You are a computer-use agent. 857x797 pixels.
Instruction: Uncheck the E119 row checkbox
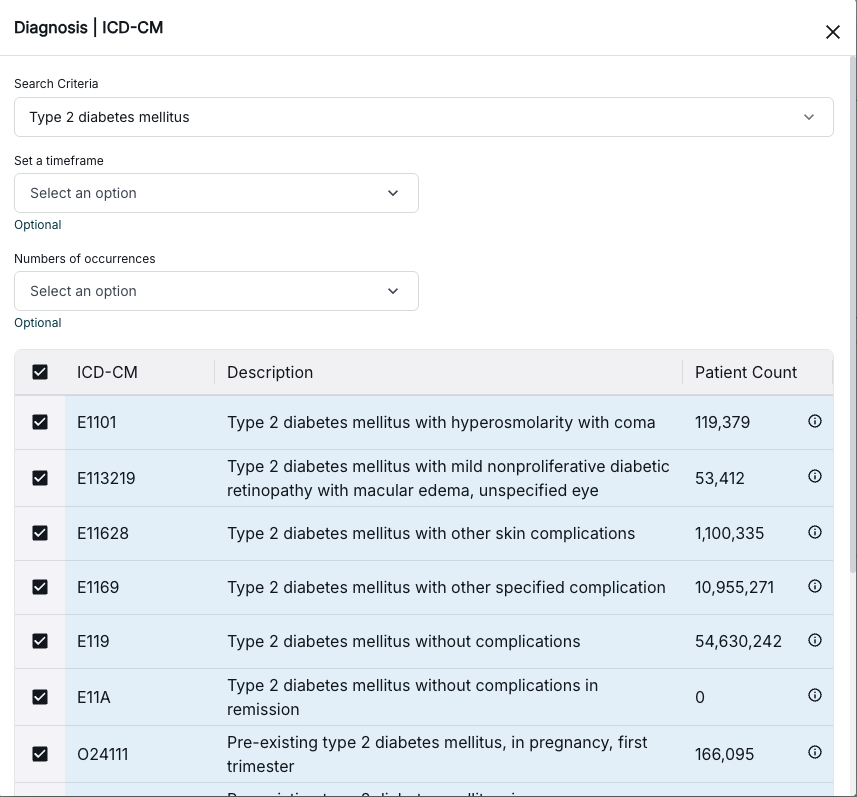[x=40, y=641]
